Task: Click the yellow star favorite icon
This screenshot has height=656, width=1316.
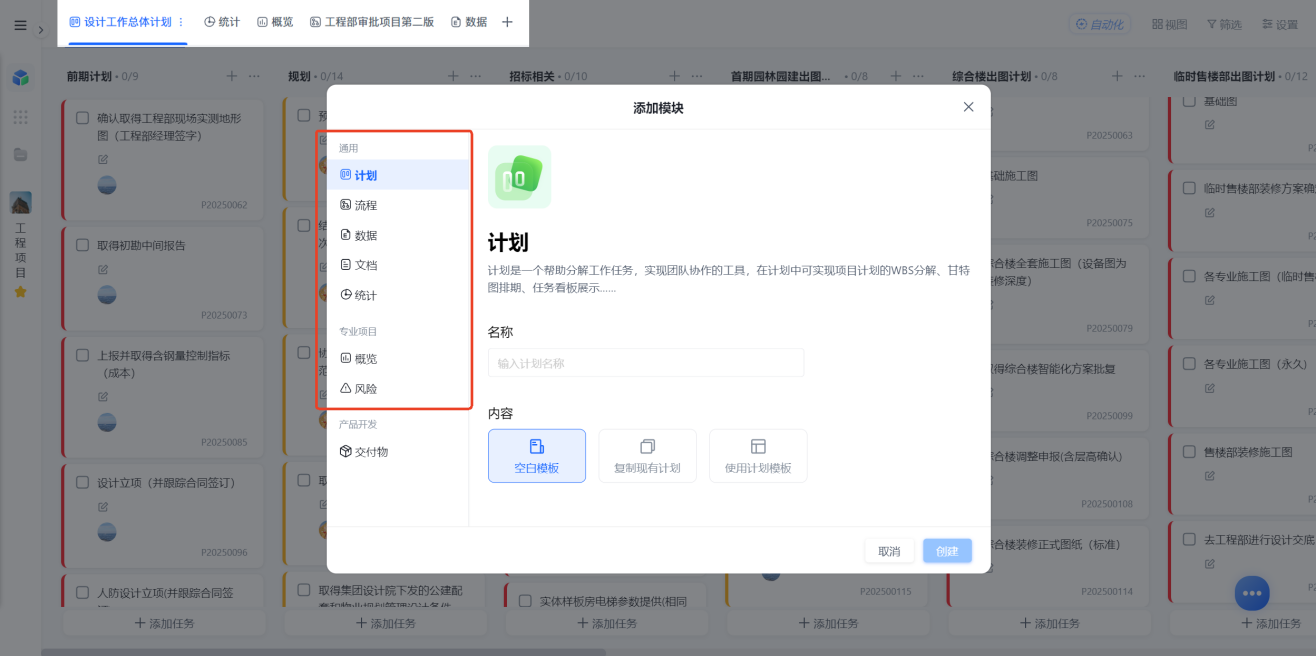Action: point(20,292)
